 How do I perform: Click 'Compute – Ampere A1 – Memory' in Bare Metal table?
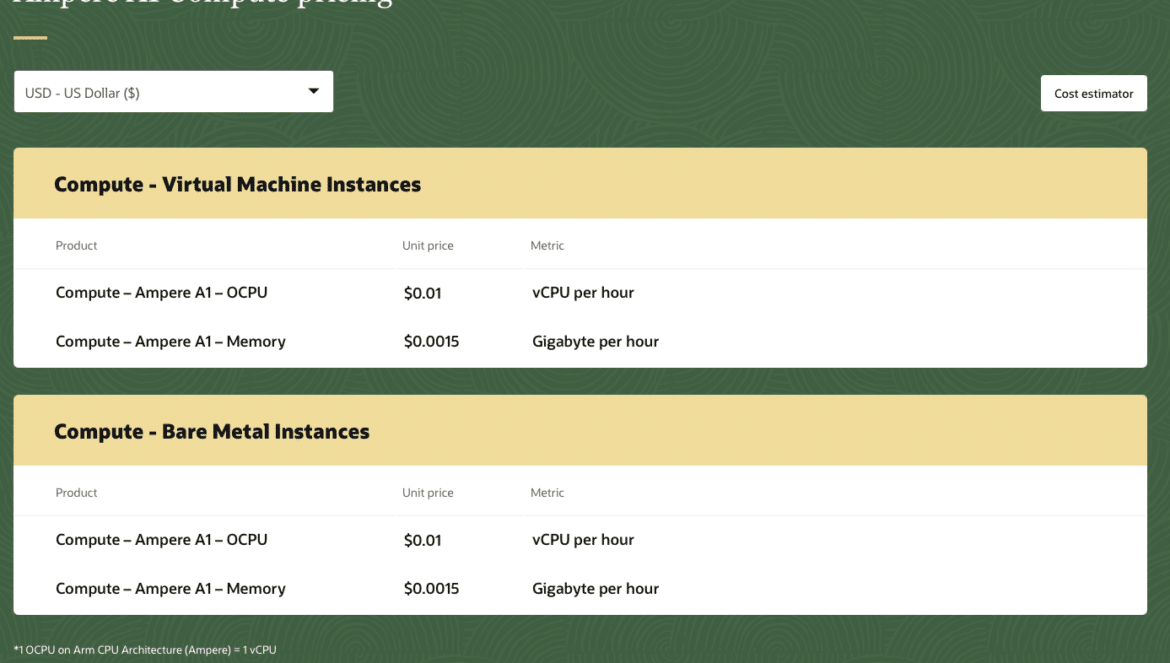(x=170, y=588)
